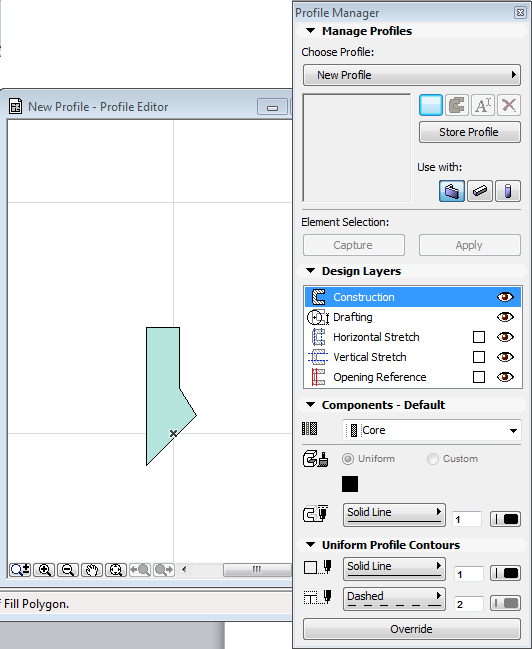532x649 pixels.
Task: Select the Opening Reference layer row
Action: 412,377
